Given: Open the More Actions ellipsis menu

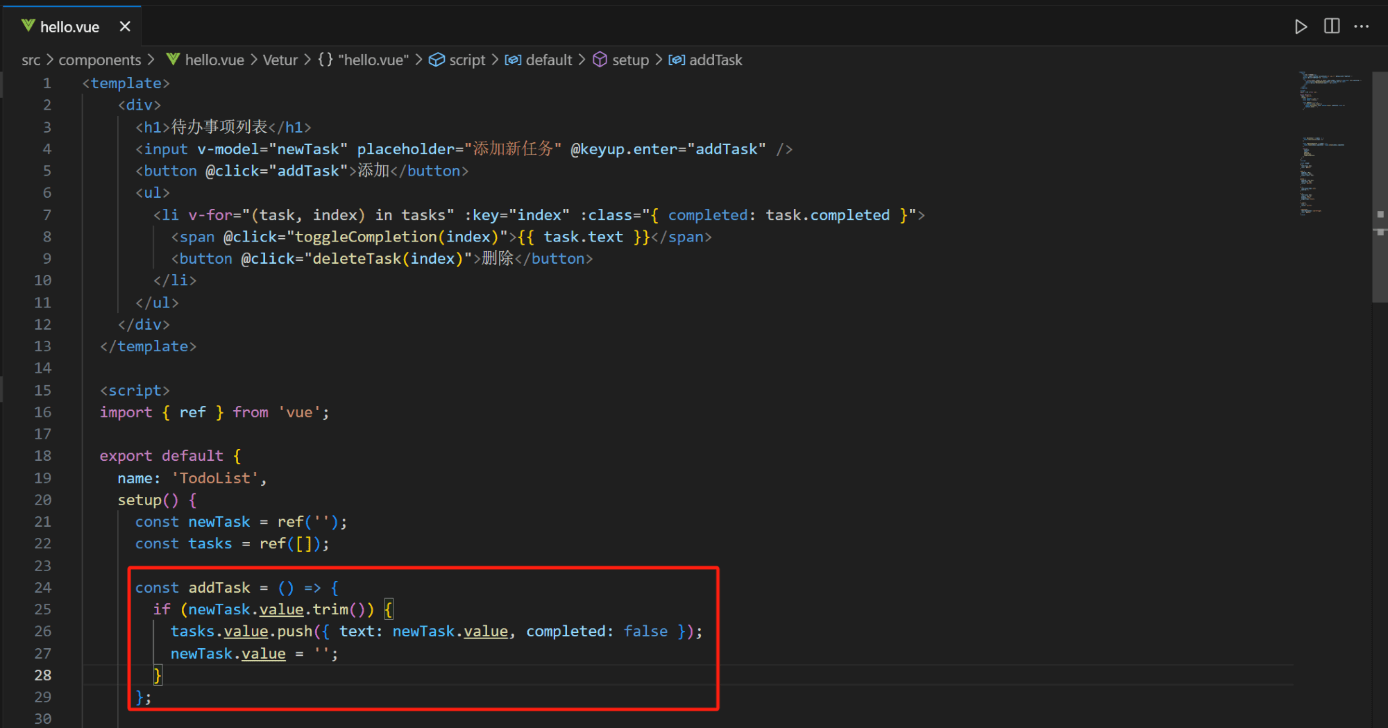Looking at the screenshot, I should coord(1361,27).
